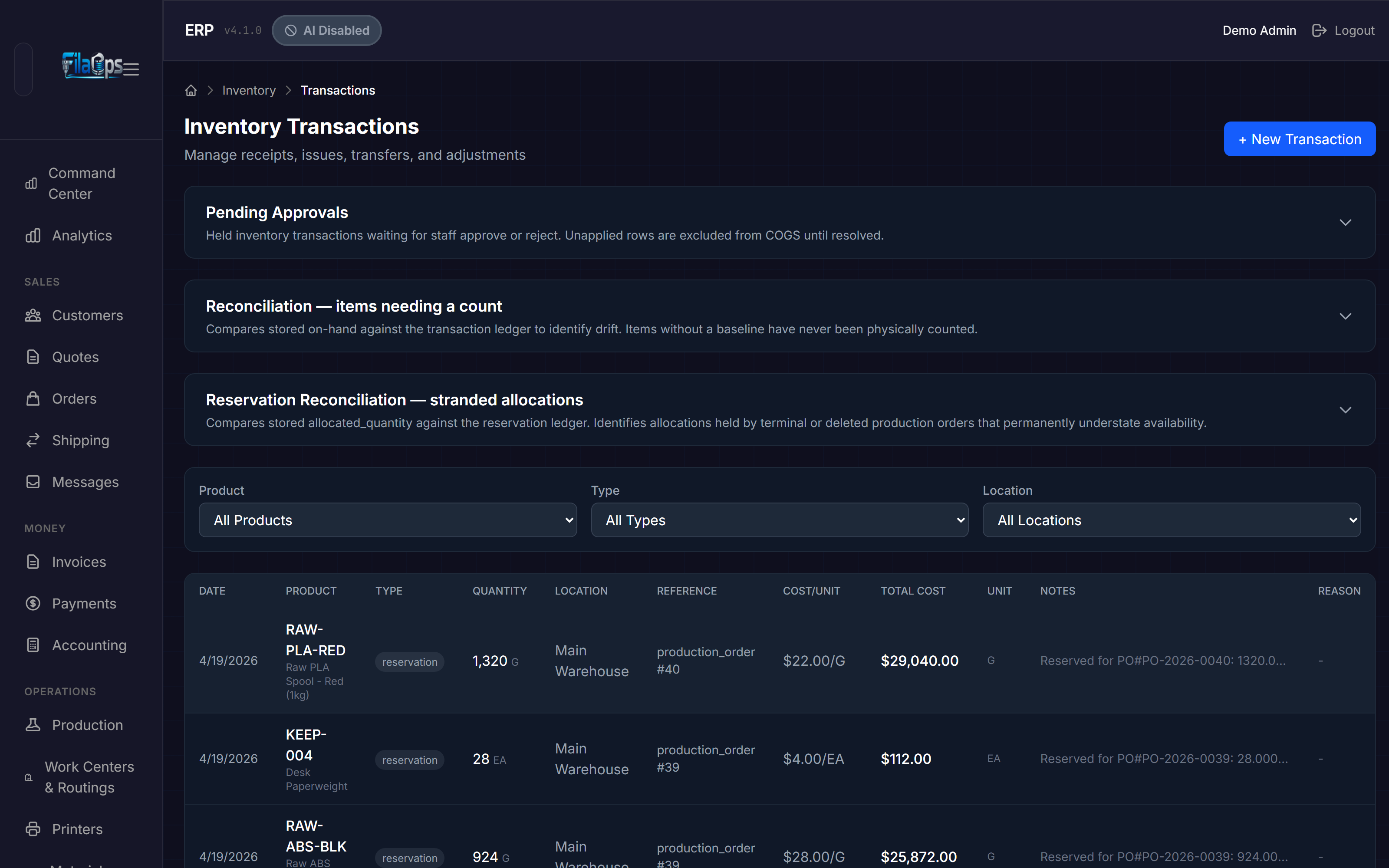Screen dimensions: 1389x868
Task: Click the Quotes document icon
Action: tap(33, 357)
